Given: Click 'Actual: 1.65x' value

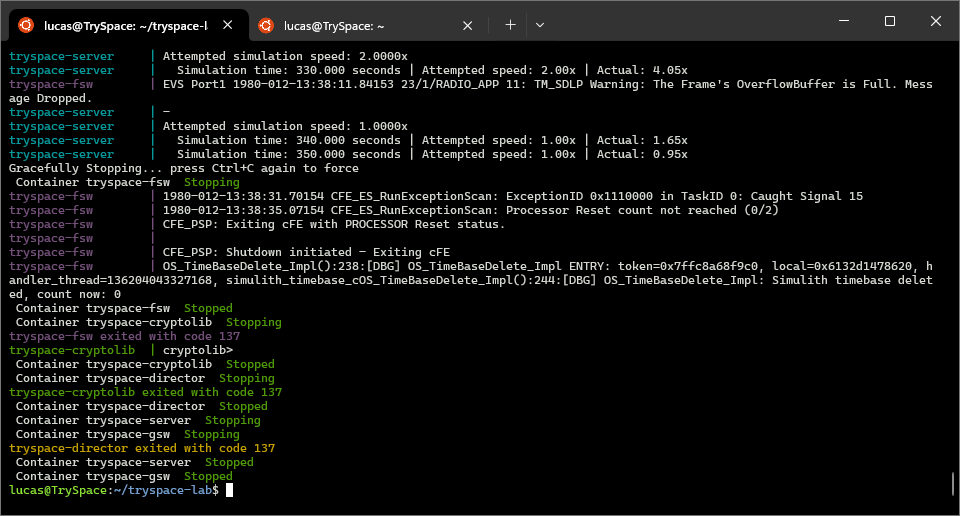Looking at the screenshot, I should click(x=642, y=140).
